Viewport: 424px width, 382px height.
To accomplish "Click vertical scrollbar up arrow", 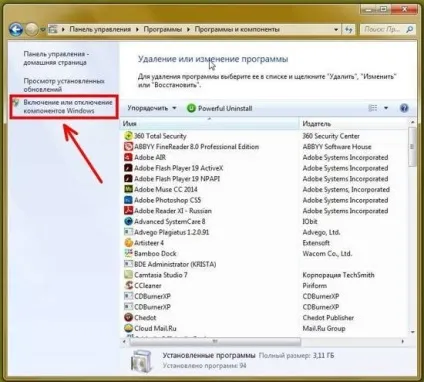I will 412,123.
